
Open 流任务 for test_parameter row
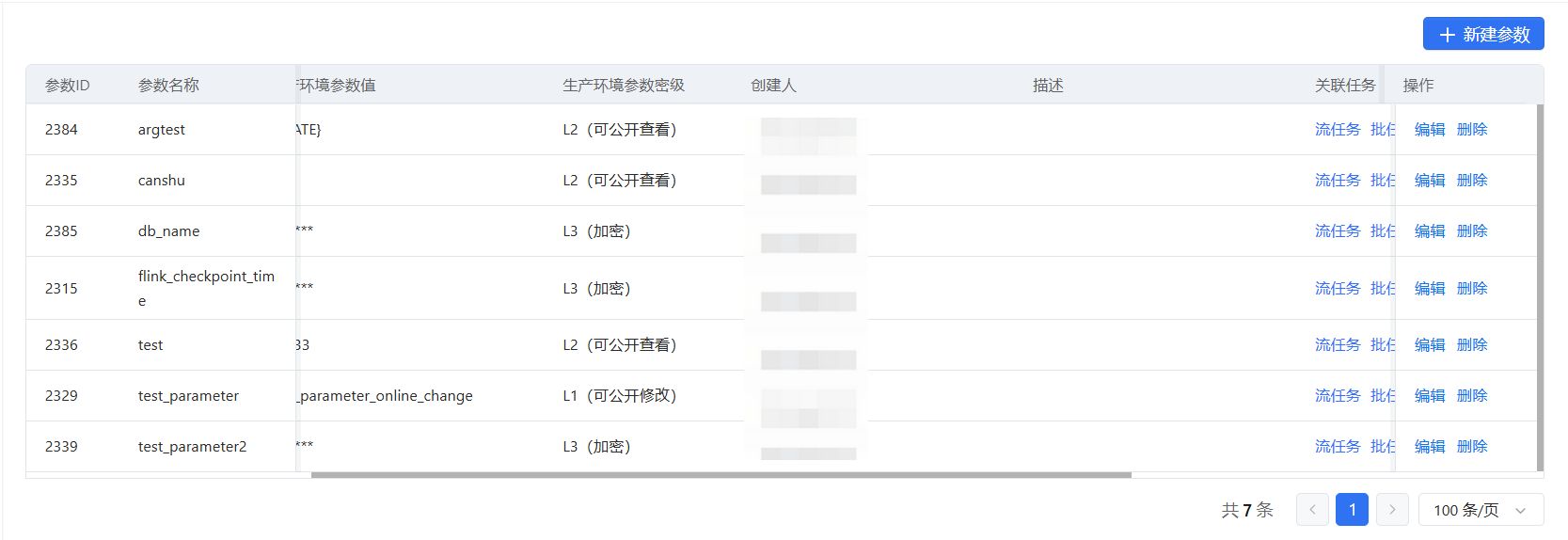1337,396
